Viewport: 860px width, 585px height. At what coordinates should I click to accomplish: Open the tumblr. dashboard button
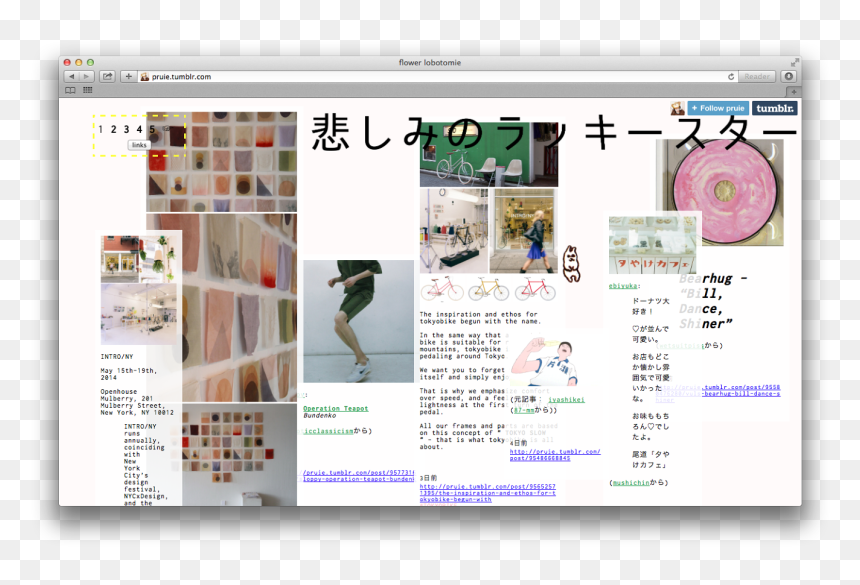pyautogui.click(x=774, y=108)
